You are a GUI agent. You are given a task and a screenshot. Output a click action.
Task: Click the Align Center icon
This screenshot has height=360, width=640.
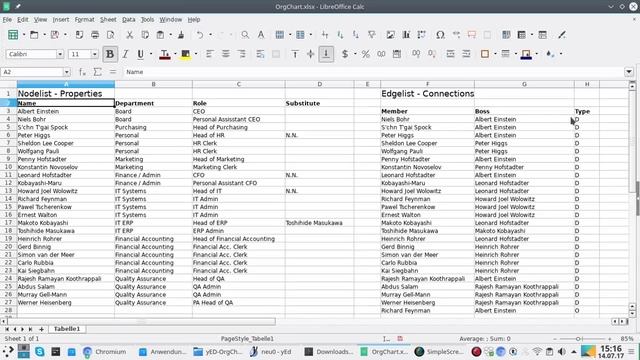pyautogui.click(x=225, y=54)
